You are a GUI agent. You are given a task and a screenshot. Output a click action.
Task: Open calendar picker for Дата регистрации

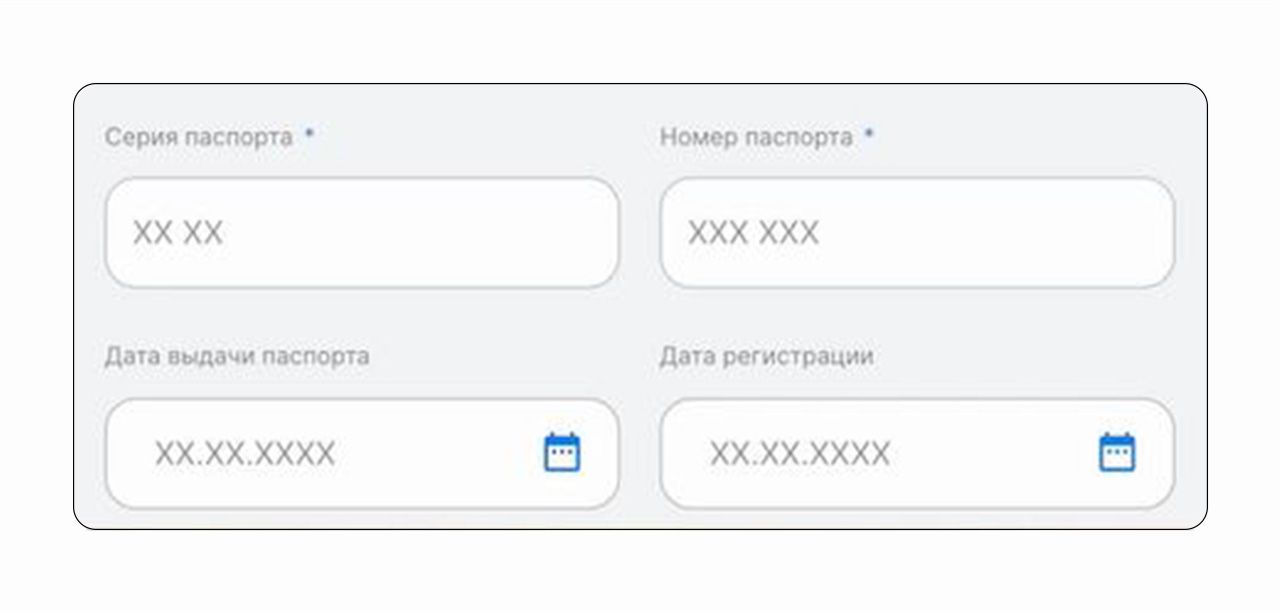tap(1117, 453)
